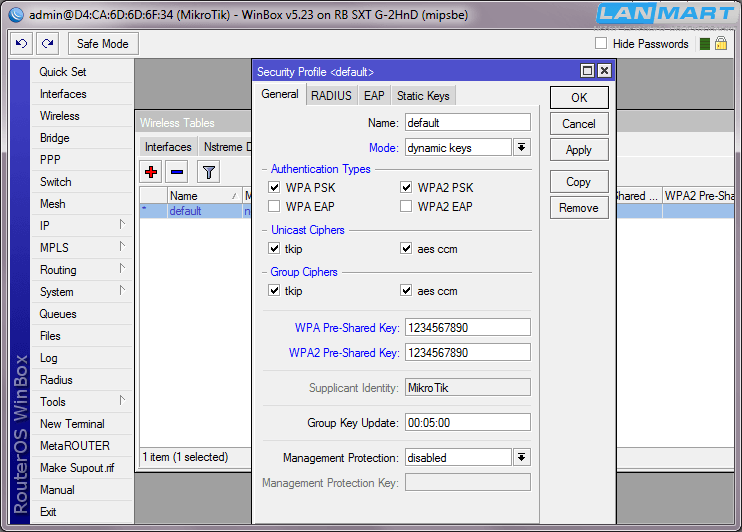Expand the Tools submenu
742x532 pixels.
coord(122,401)
